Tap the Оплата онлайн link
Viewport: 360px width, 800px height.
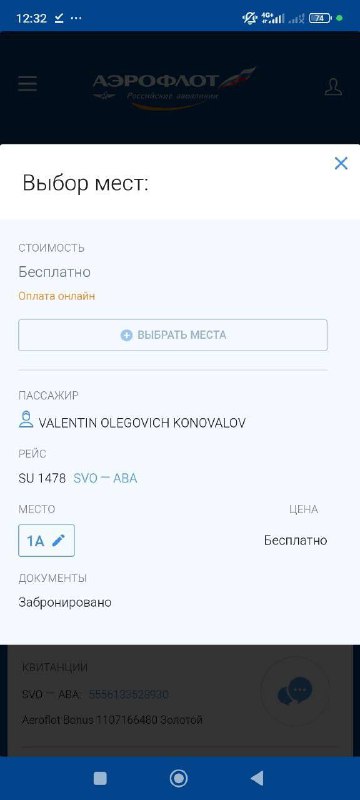57,296
